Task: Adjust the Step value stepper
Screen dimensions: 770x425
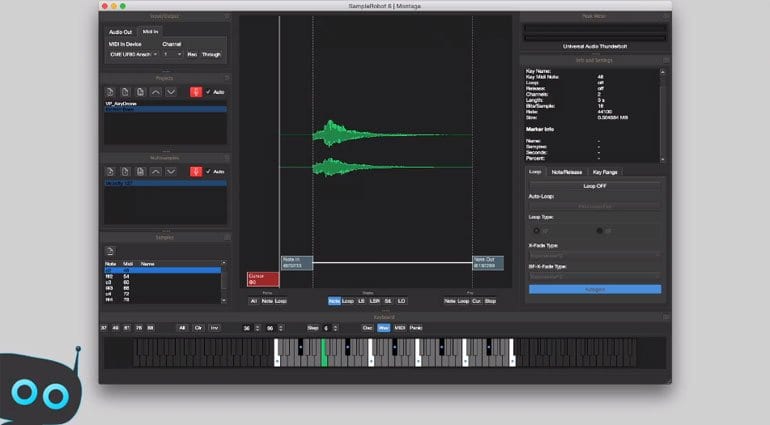Action: click(x=335, y=328)
